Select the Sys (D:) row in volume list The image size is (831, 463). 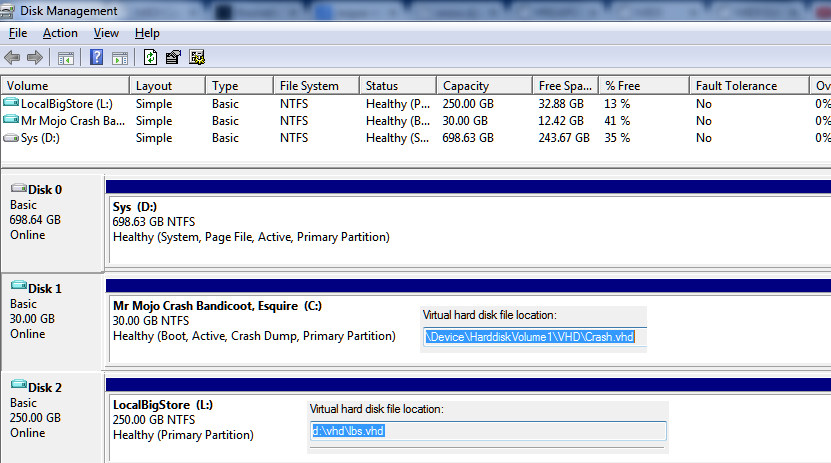[x=416, y=138]
